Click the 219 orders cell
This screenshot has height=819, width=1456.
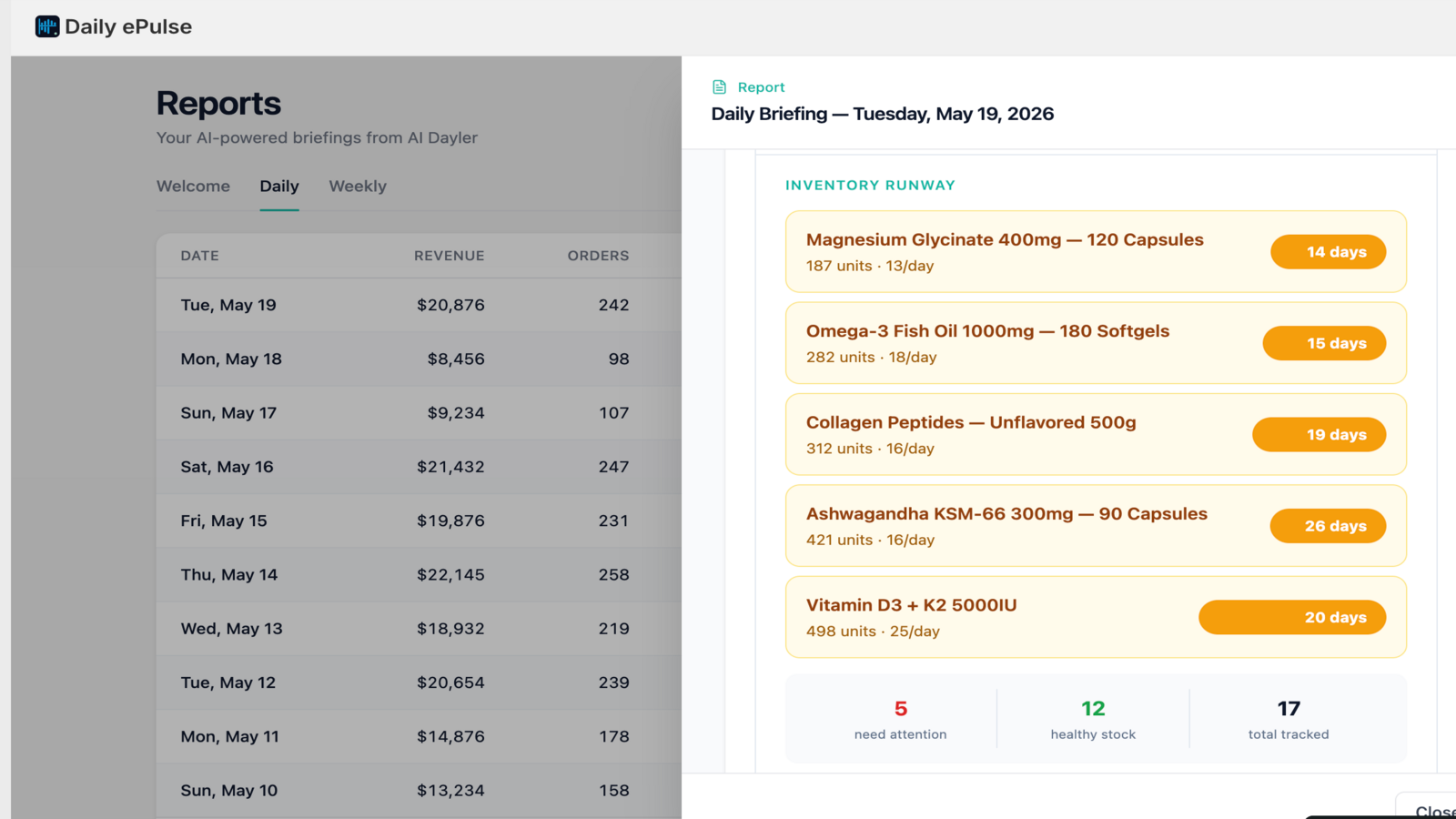(613, 629)
